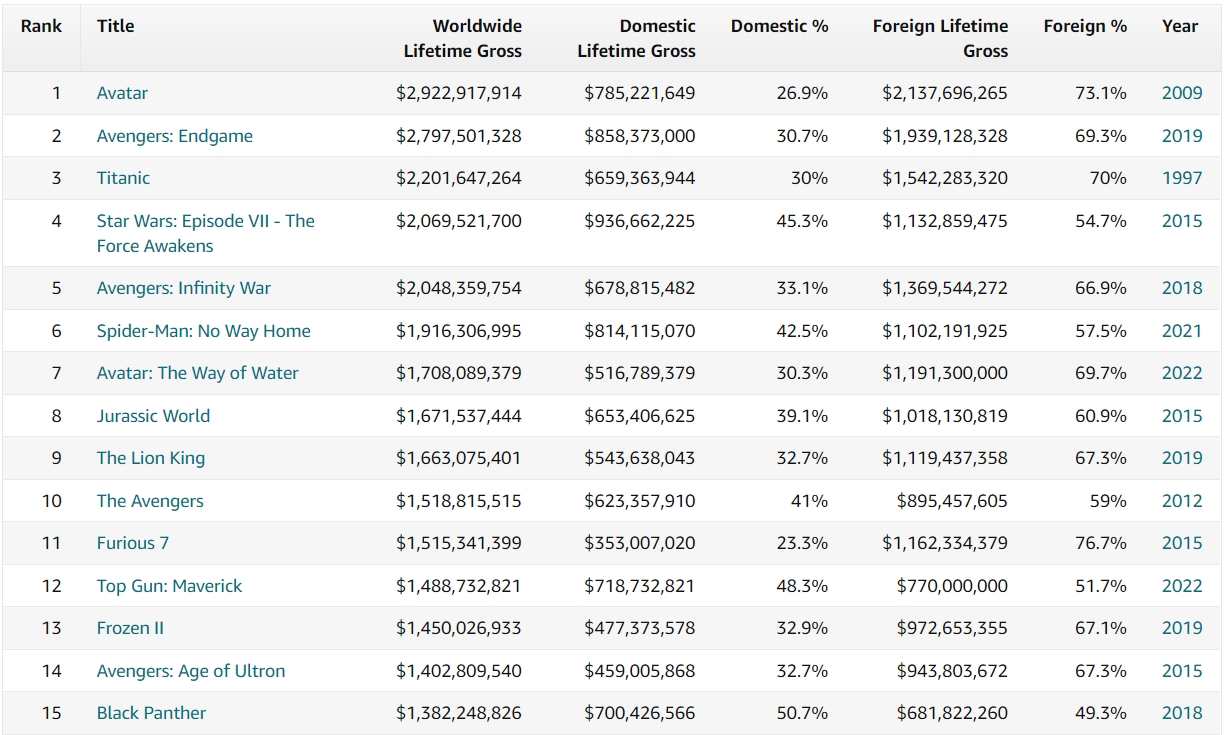Click 2015 year link in Star Wars row
Screen dimensions: 1225x735
[1182, 221]
